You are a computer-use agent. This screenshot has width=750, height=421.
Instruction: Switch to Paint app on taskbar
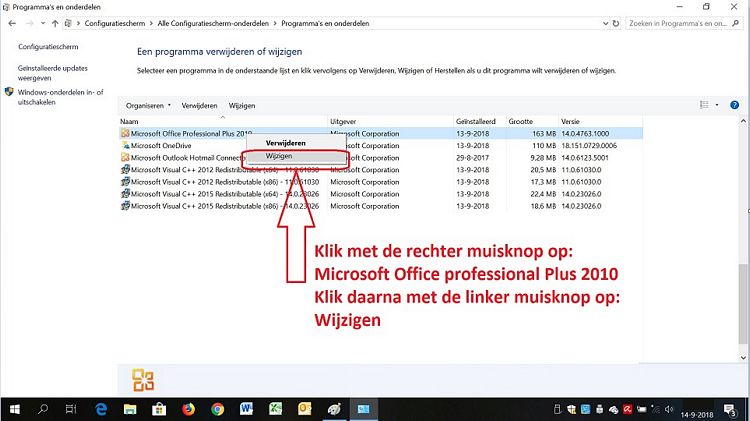click(x=334, y=409)
